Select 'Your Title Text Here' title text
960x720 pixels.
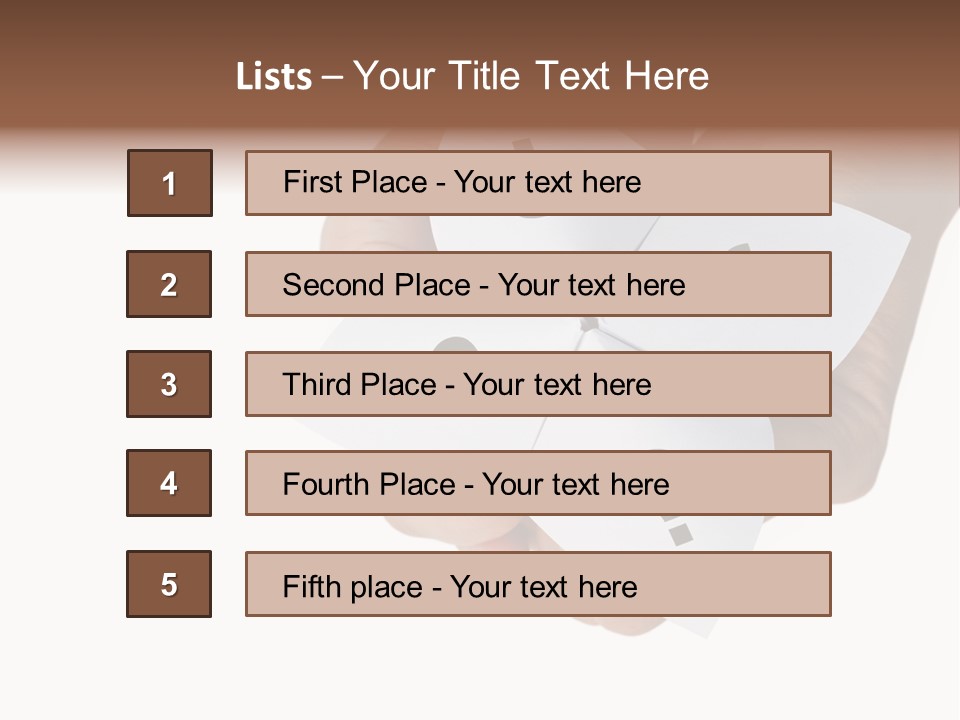(x=531, y=76)
